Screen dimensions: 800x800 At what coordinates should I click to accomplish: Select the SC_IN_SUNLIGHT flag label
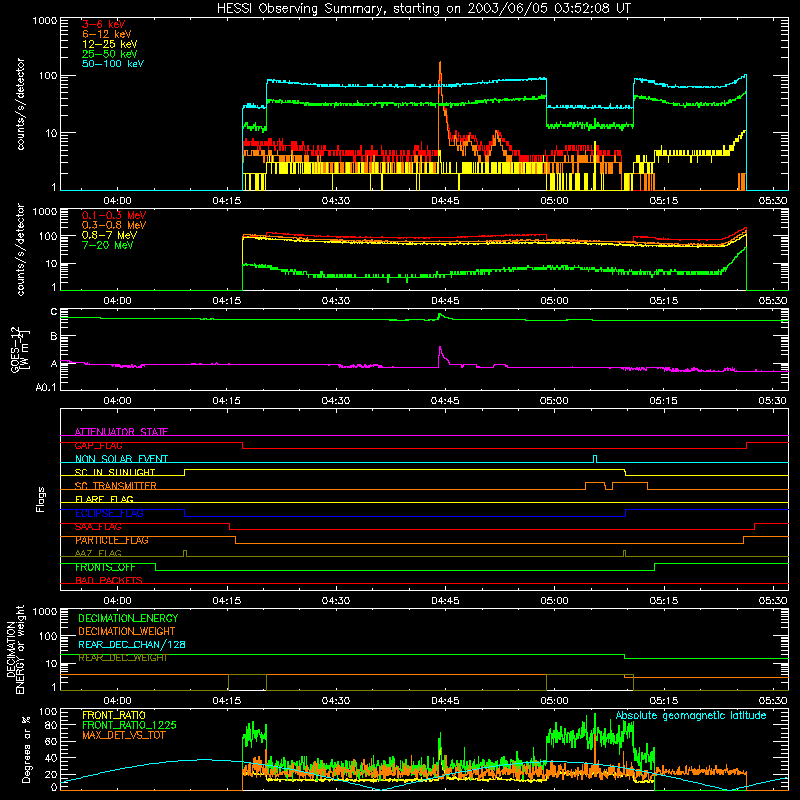115,472
